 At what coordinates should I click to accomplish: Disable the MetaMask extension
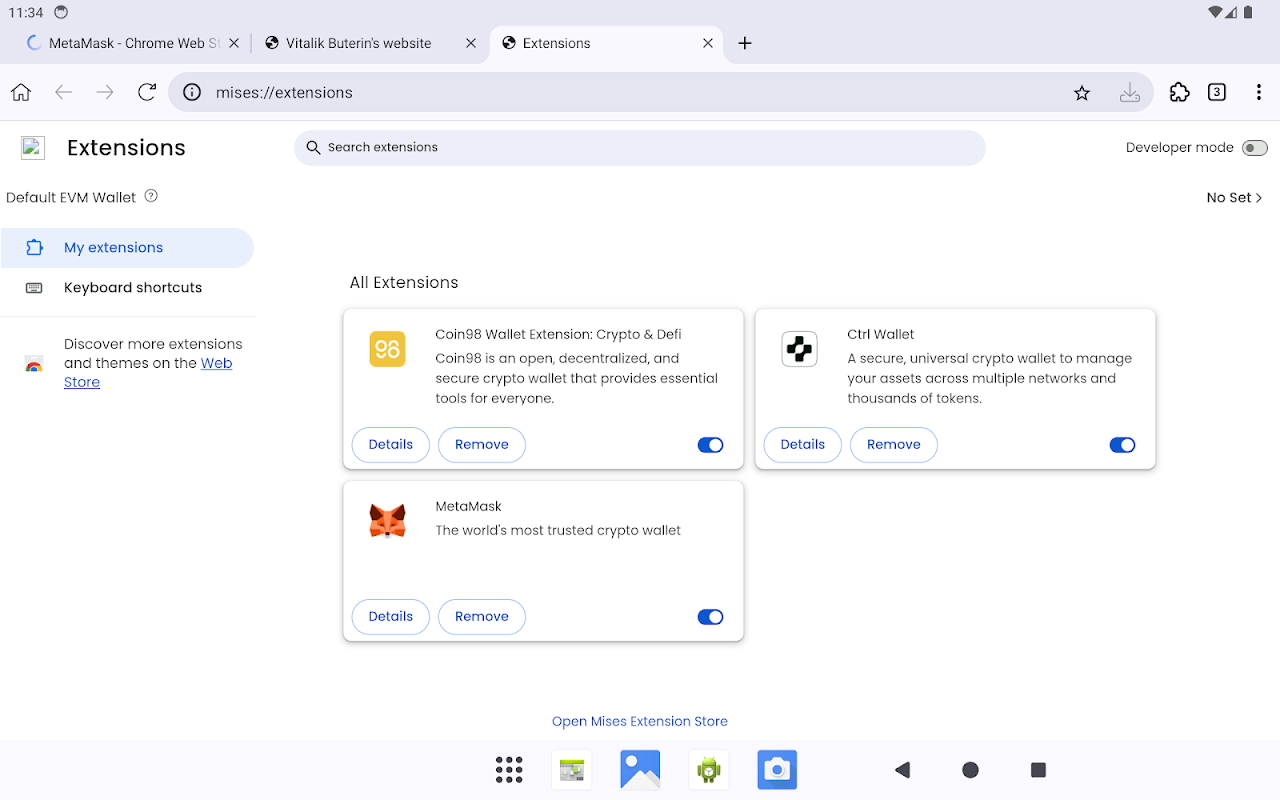(x=710, y=617)
